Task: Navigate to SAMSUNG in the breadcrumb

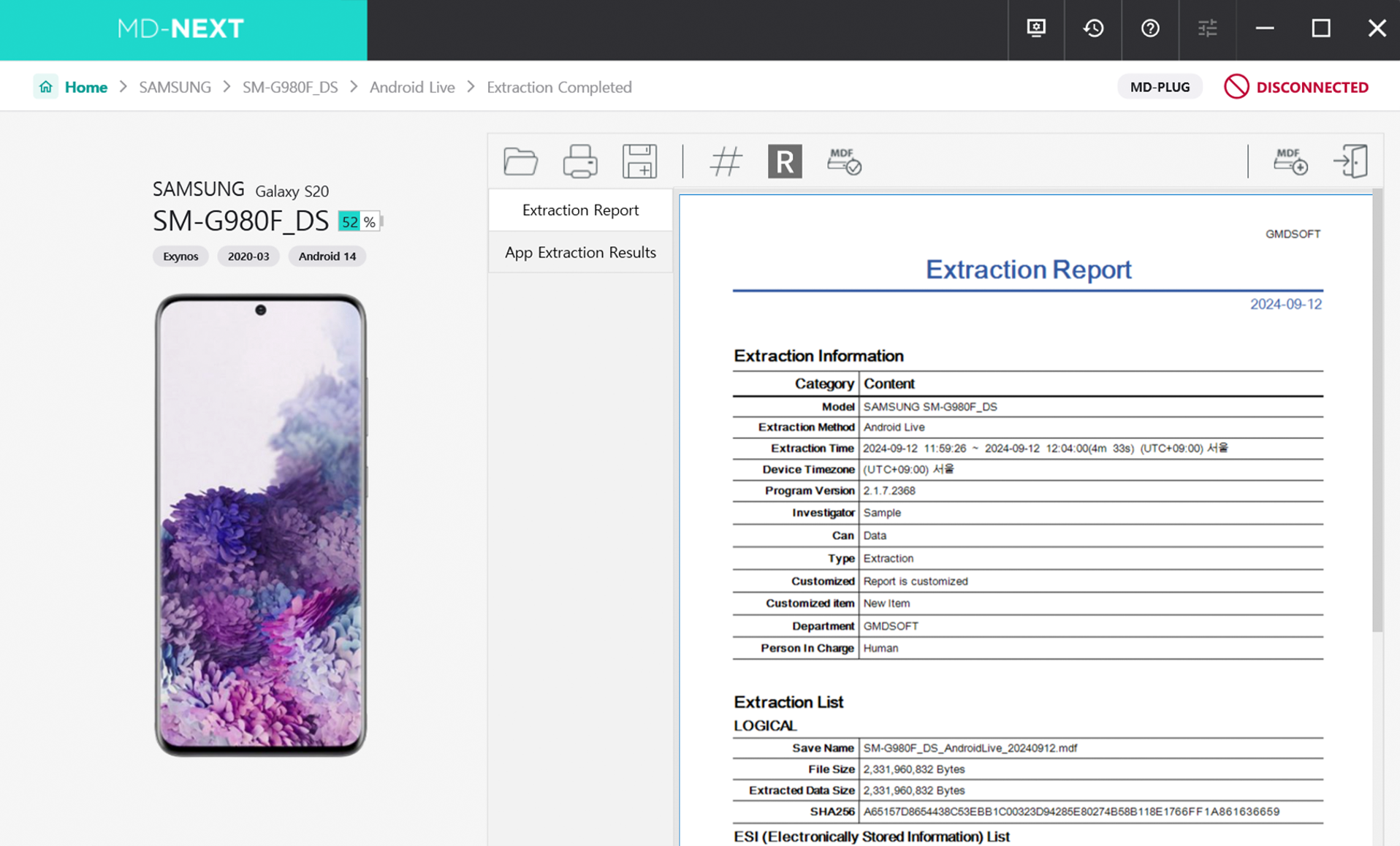Action: [175, 87]
